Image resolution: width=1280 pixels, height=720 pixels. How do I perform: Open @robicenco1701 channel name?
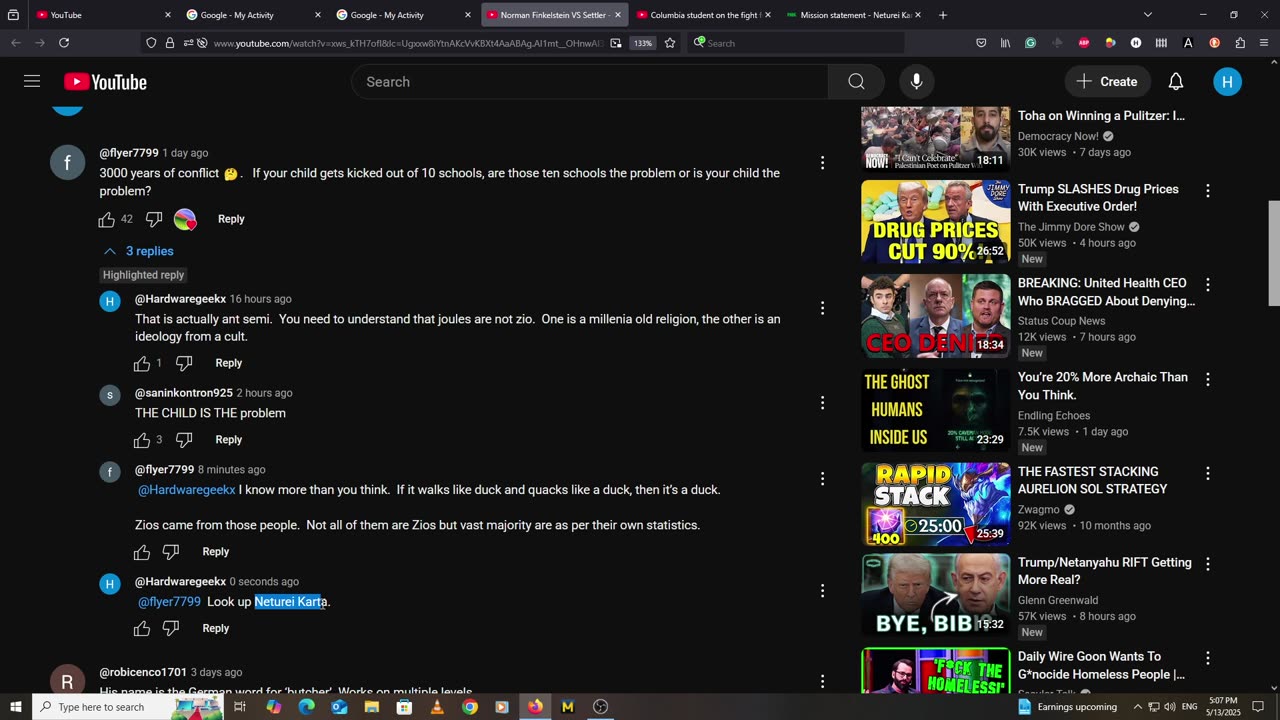pos(143,672)
